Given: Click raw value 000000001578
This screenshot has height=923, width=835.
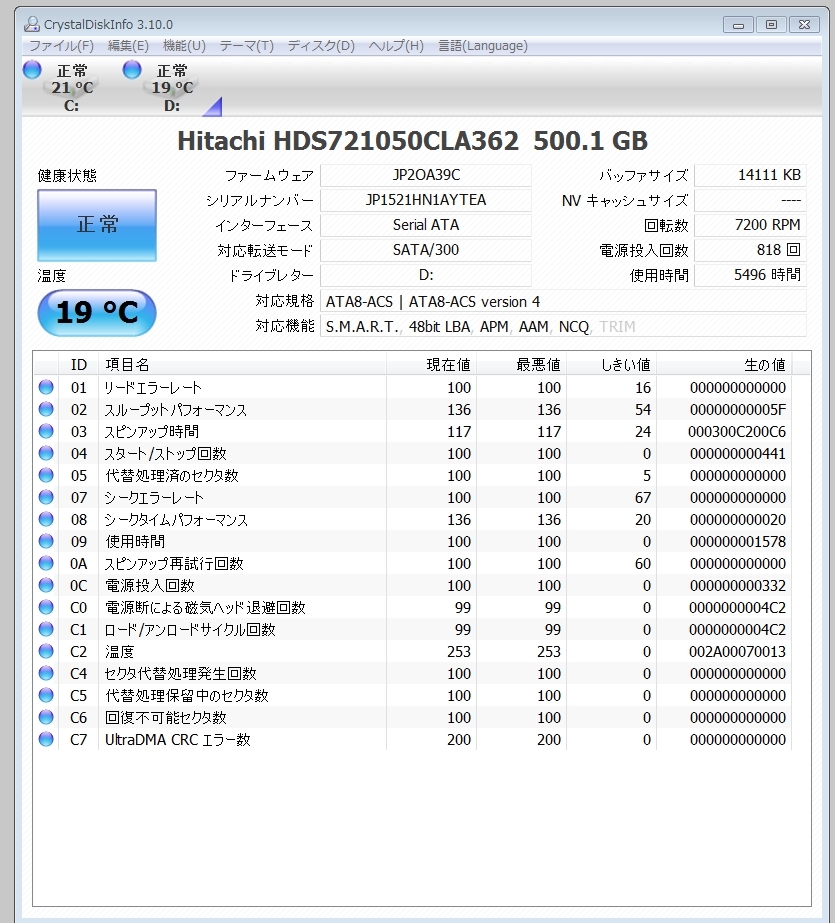Looking at the screenshot, I should click(x=738, y=542).
